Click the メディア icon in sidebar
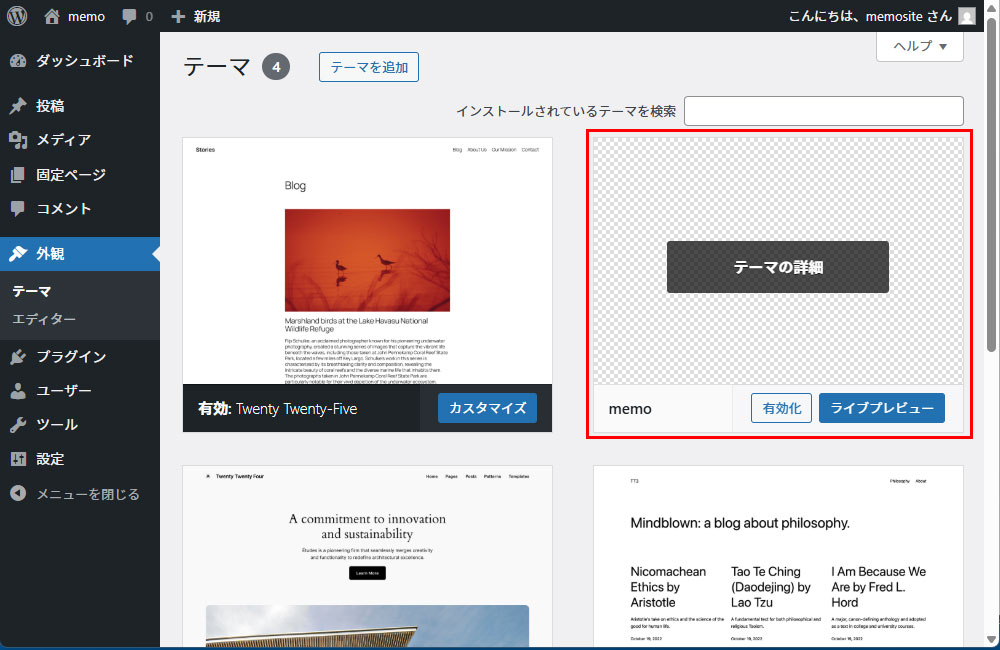 coord(18,140)
